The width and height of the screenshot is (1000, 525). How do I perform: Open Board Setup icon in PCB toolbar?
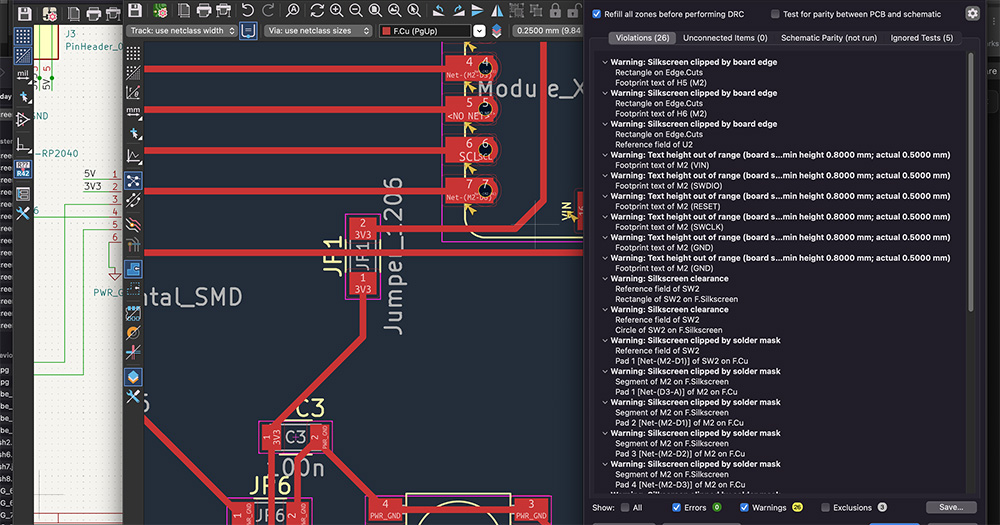(x=160, y=10)
